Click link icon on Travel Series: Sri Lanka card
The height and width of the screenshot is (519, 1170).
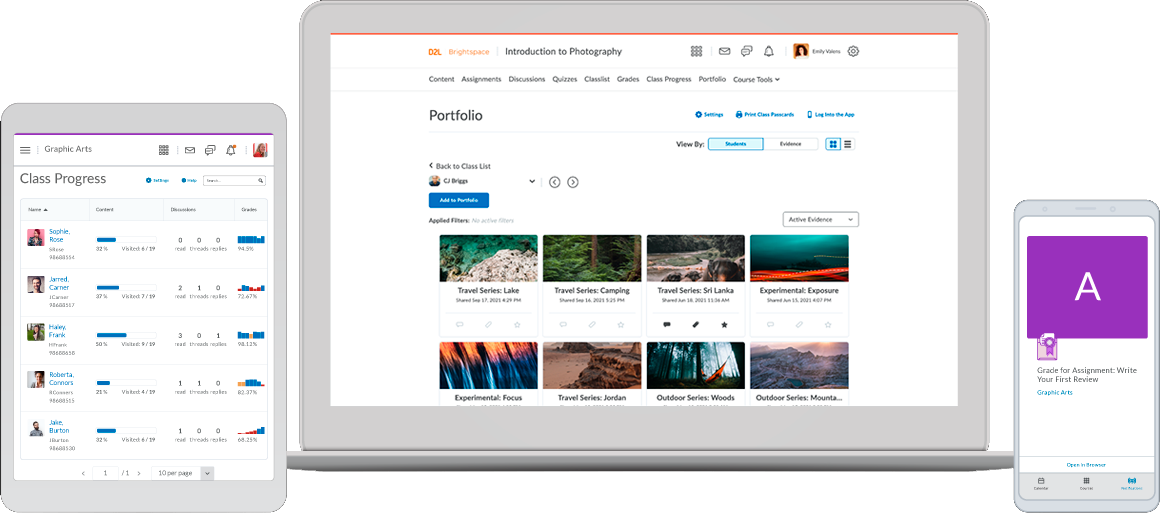click(695, 324)
